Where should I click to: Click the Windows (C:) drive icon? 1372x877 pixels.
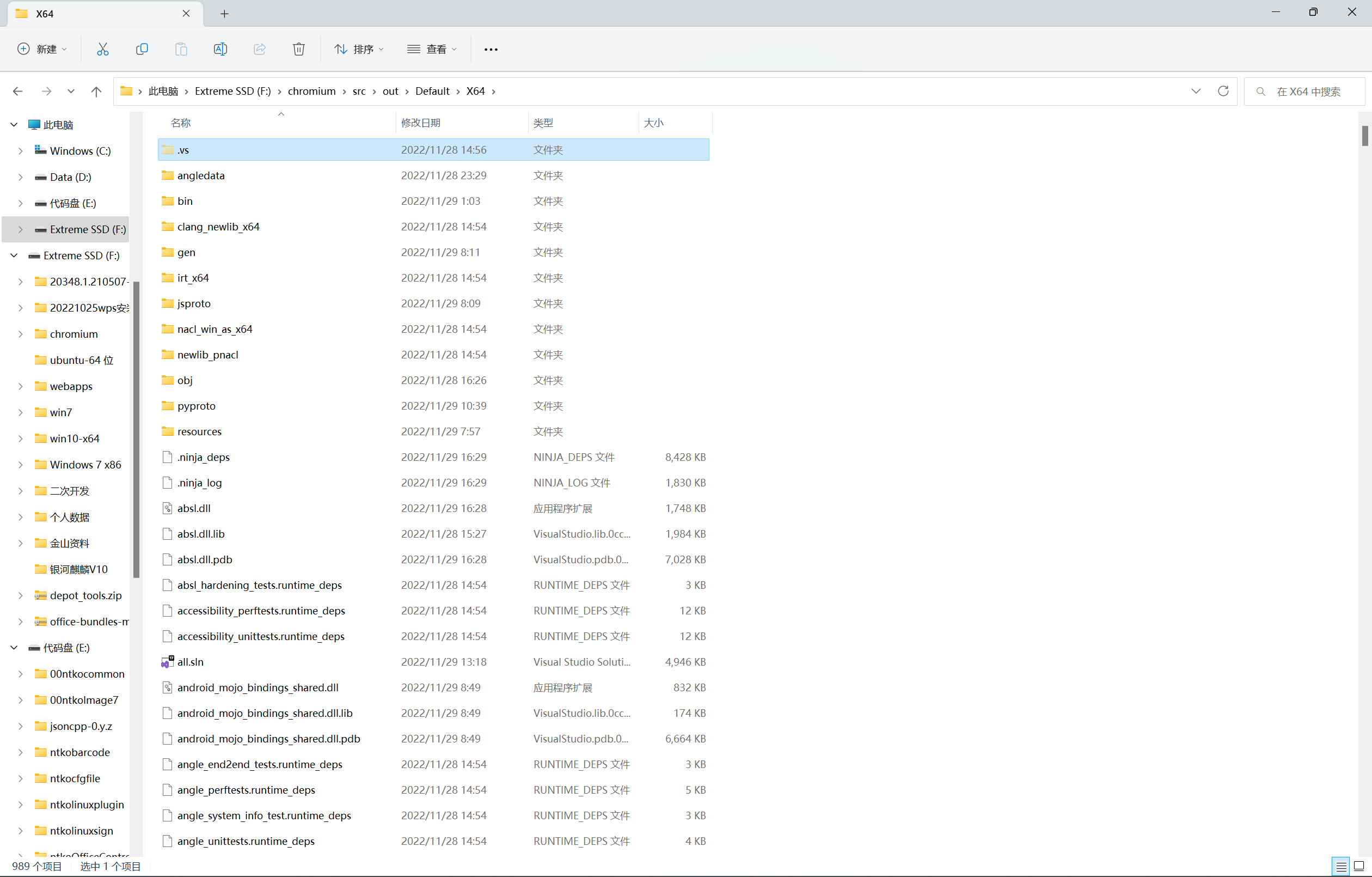pos(40,150)
